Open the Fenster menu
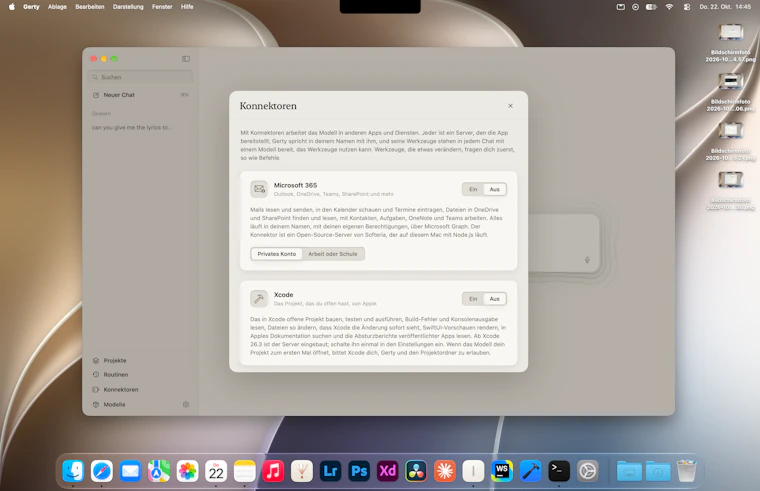The height and width of the screenshot is (491, 760). [162, 7]
